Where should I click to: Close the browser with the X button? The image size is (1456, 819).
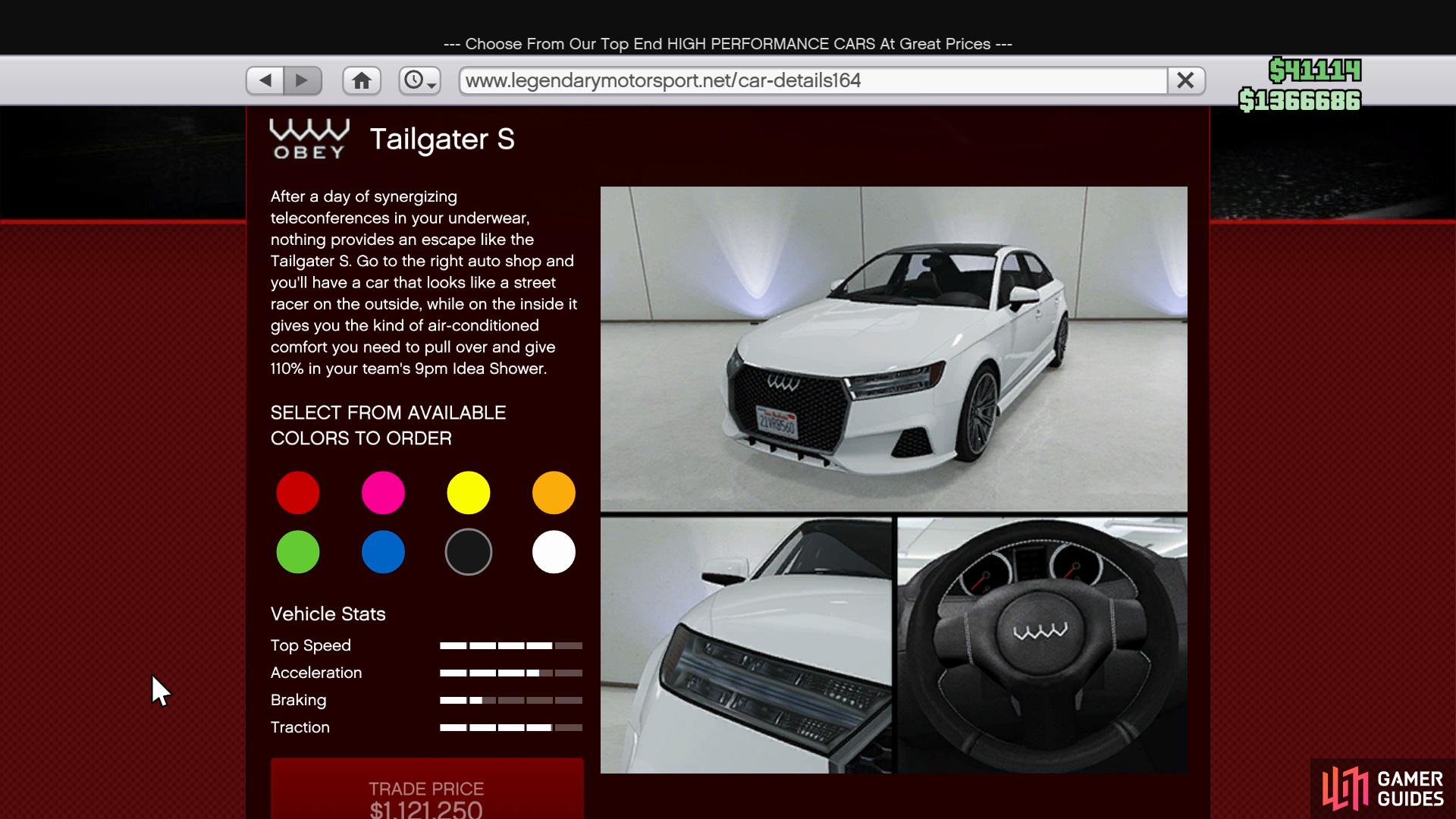coord(1186,80)
